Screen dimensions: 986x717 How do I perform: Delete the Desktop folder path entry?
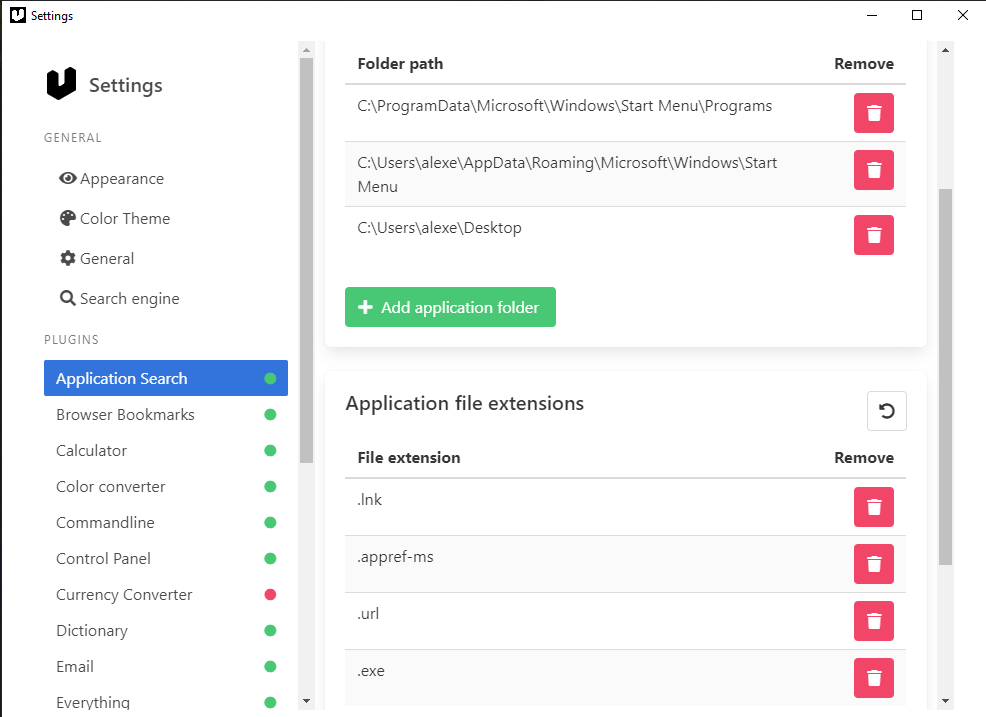tap(873, 235)
